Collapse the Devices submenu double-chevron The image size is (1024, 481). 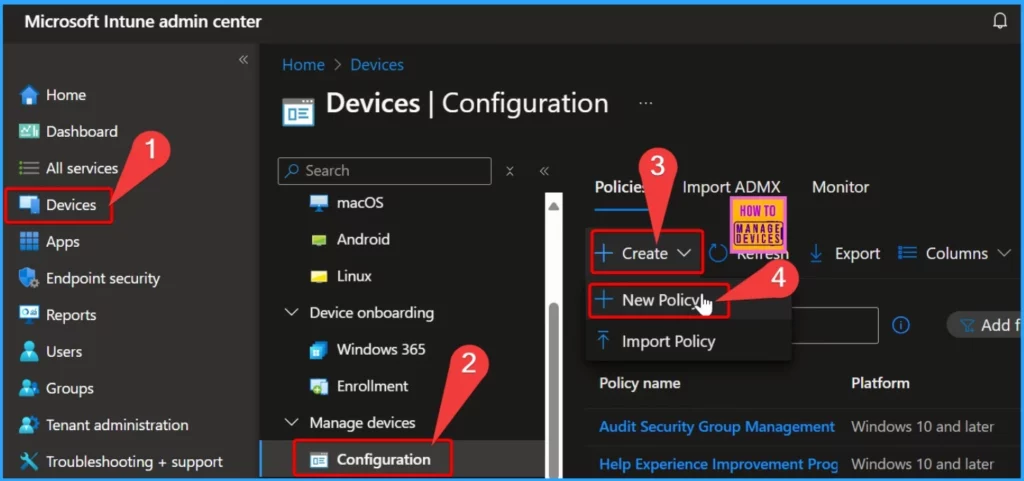[544, 171]
